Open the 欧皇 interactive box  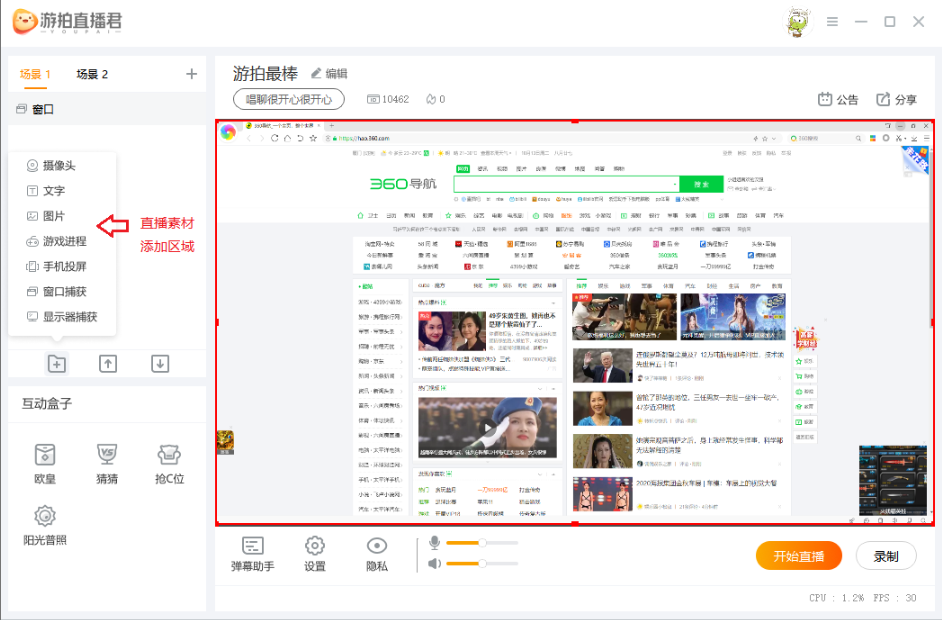(45, 464)
